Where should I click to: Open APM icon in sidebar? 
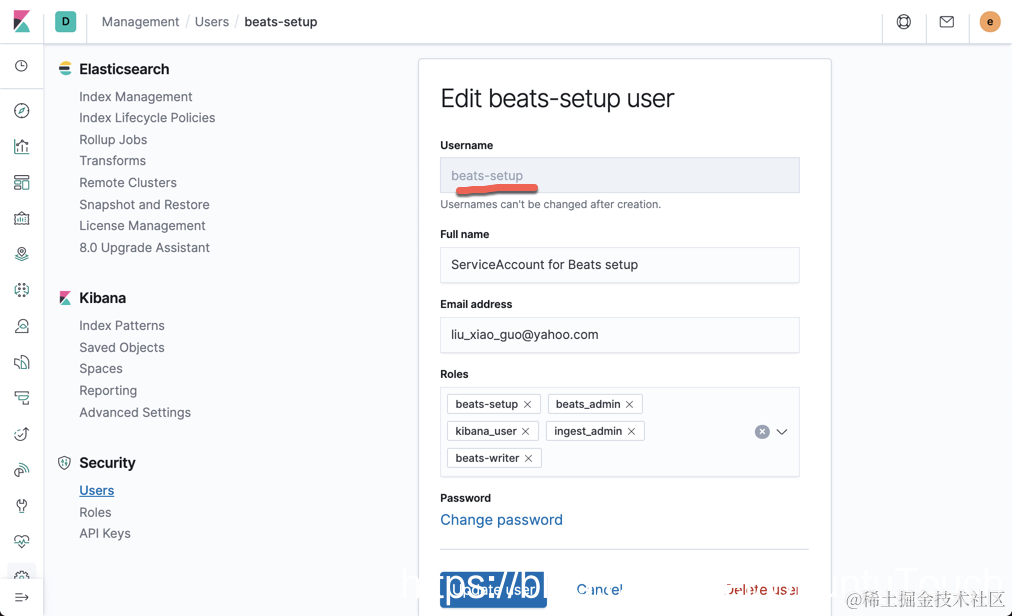pyautogui.click(x=21, y=398)
